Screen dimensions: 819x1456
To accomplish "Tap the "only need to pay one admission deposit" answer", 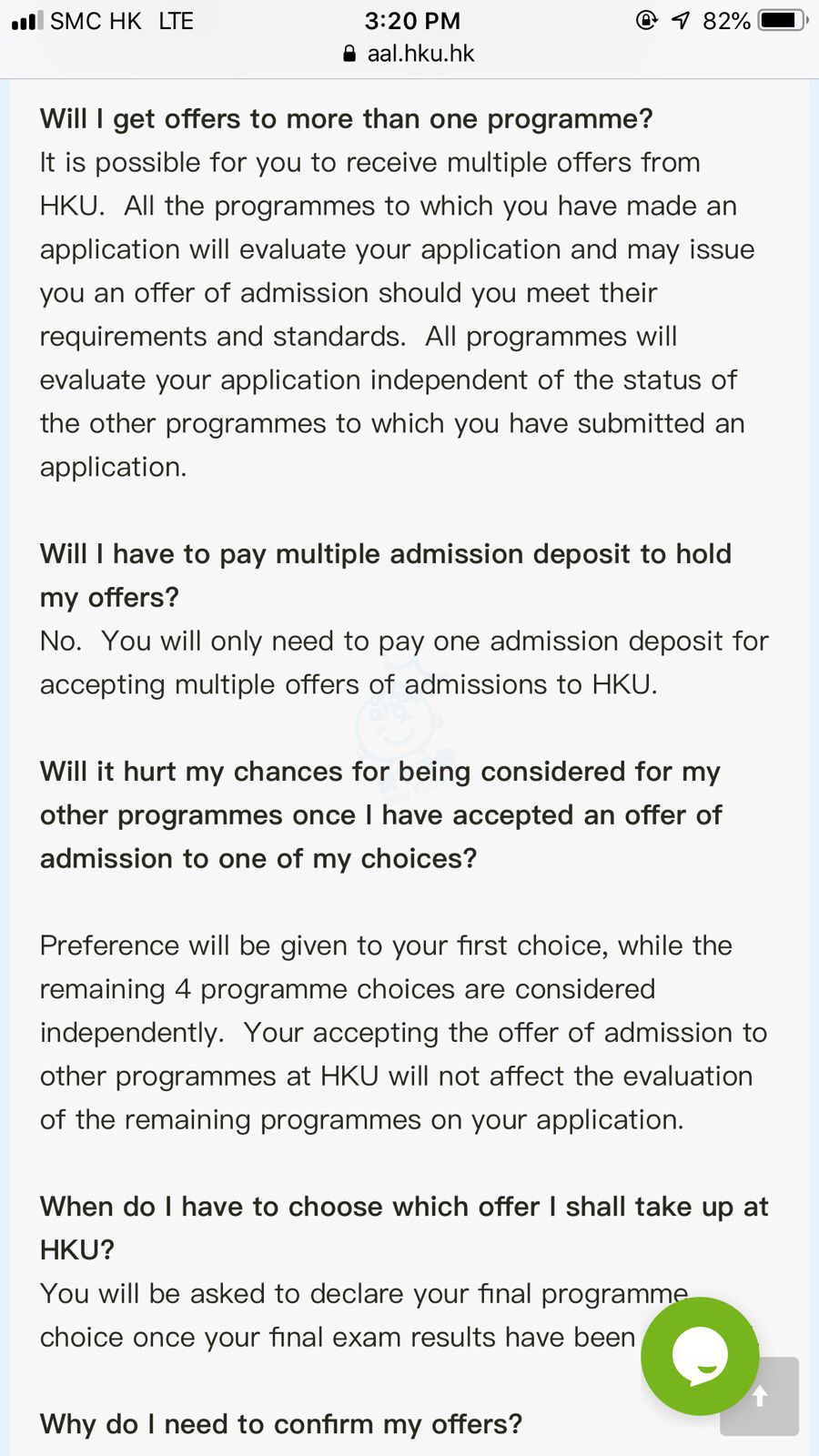I will (403, 662).
